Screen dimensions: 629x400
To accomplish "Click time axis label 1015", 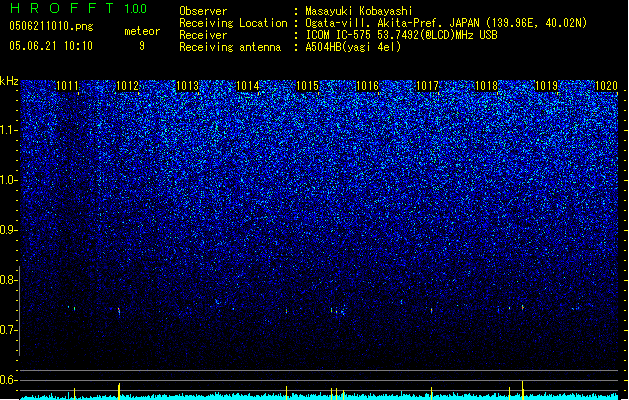I will (307, 86).
